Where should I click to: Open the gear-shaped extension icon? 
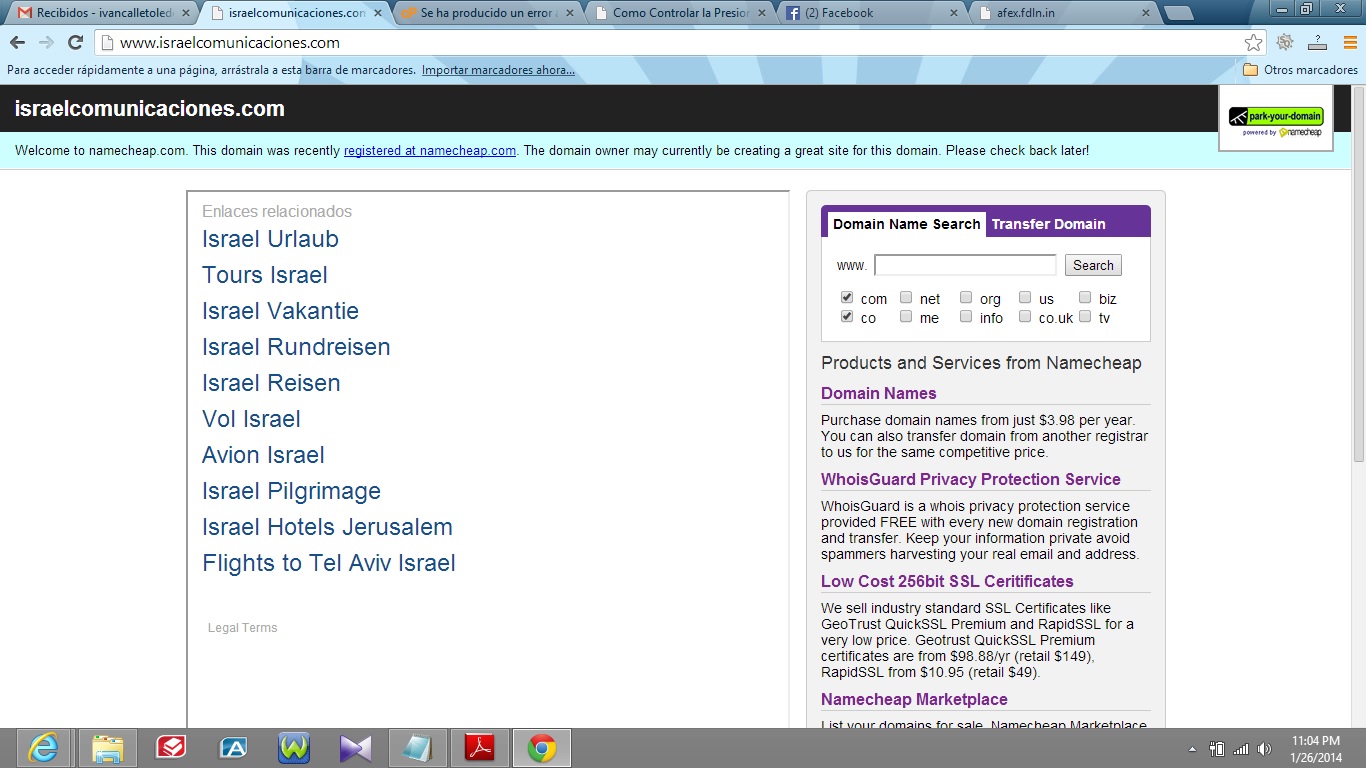(1285, 42)
